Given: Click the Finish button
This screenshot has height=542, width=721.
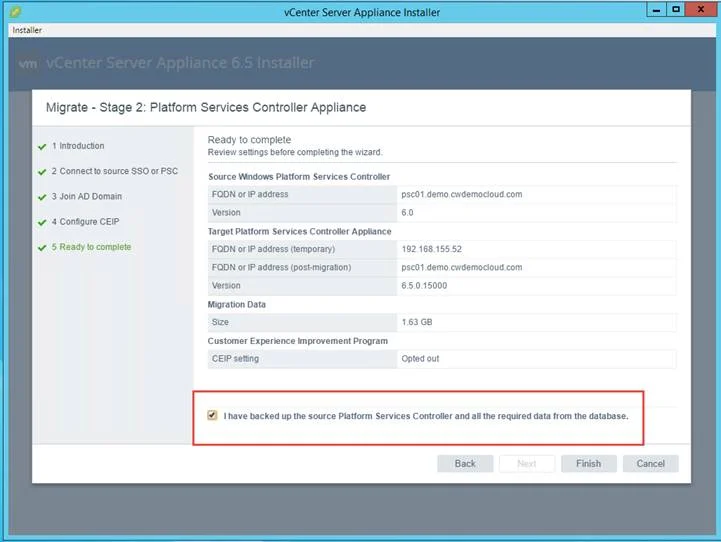Looking at the screenshot, I should 589,463.
